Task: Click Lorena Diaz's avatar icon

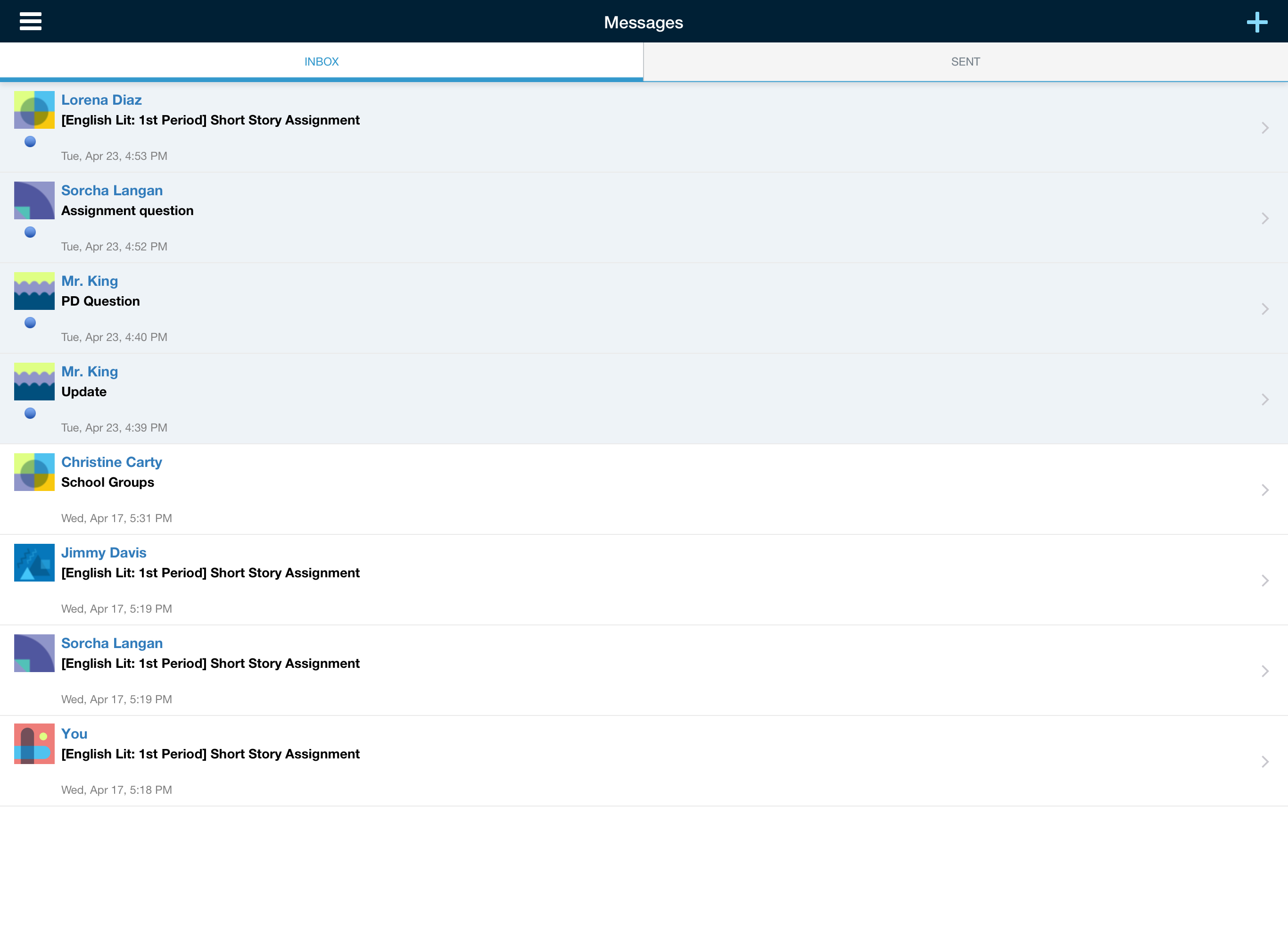Action: click(x=34, y=109)
